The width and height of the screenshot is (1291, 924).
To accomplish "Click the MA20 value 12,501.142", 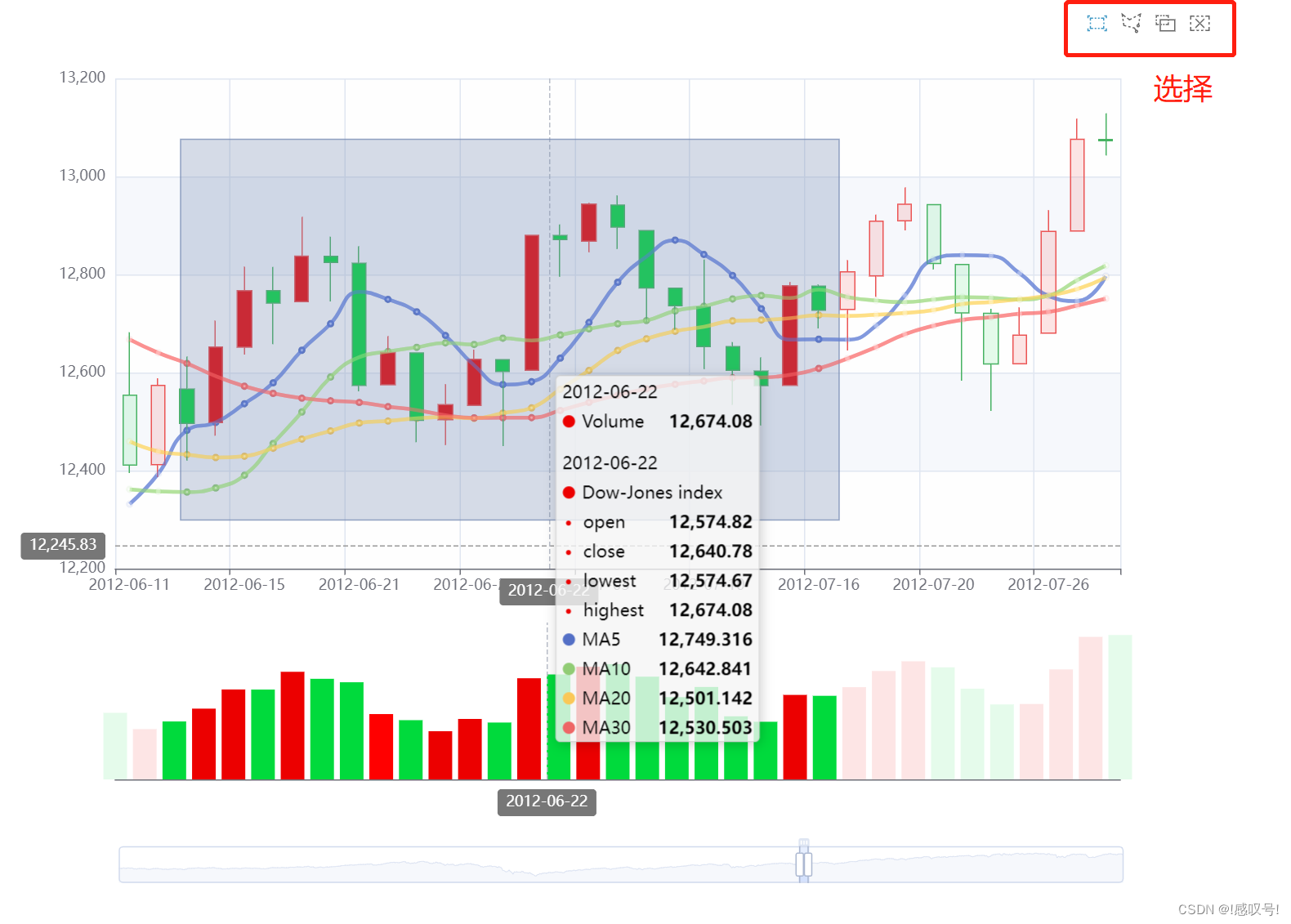I will [706, 699].
